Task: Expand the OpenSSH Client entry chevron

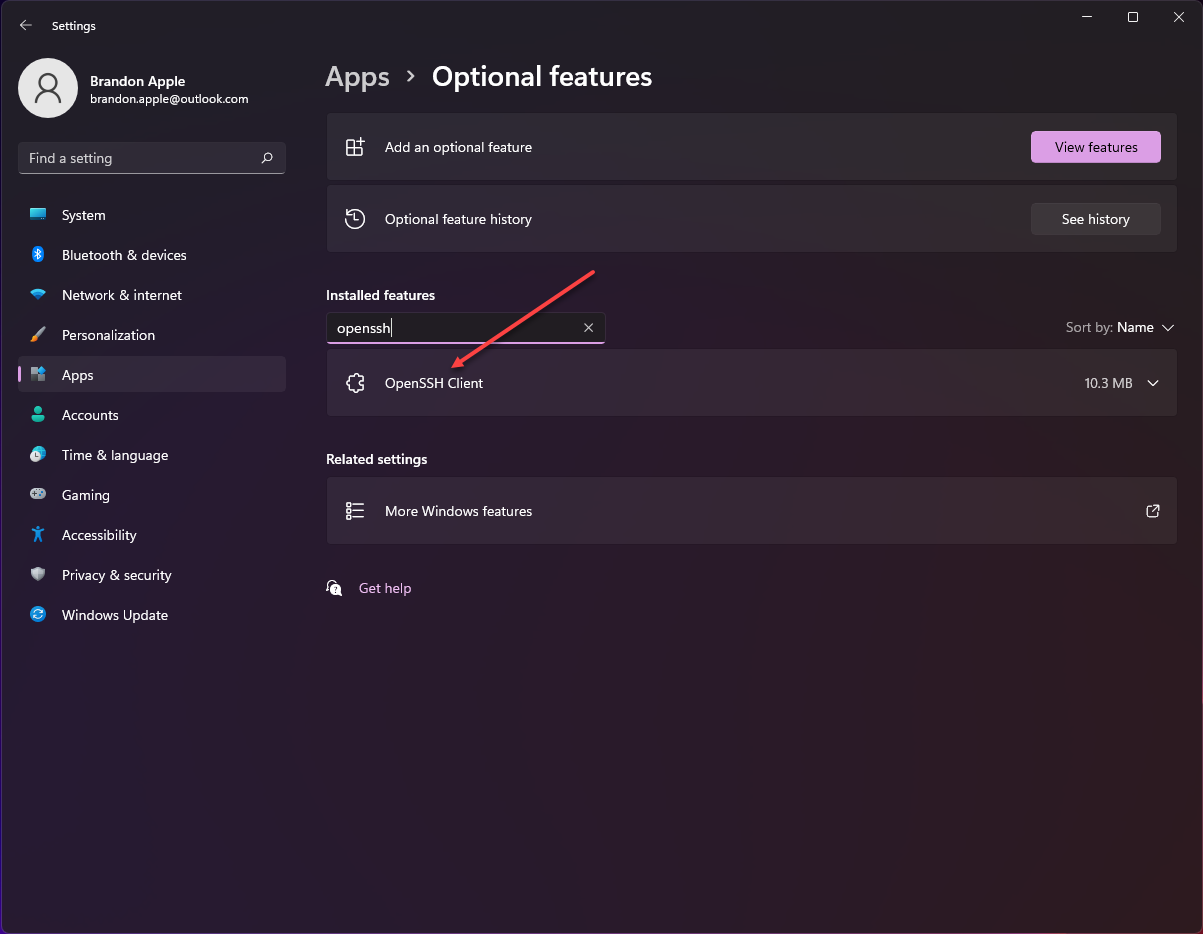Action: click(1153, 383)
